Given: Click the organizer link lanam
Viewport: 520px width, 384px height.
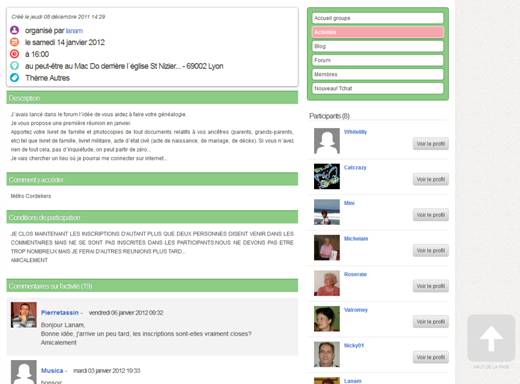Looking at the screenshot, I should [74, 31].
